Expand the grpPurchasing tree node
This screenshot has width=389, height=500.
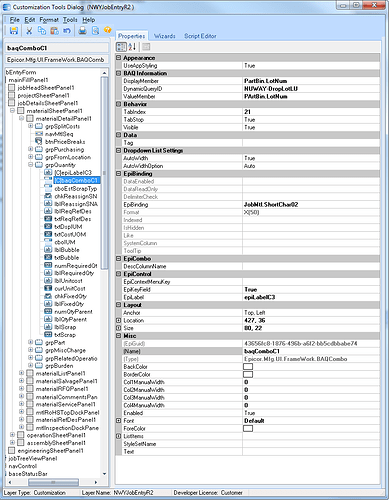pyautogui.click(x=30, y=149)
